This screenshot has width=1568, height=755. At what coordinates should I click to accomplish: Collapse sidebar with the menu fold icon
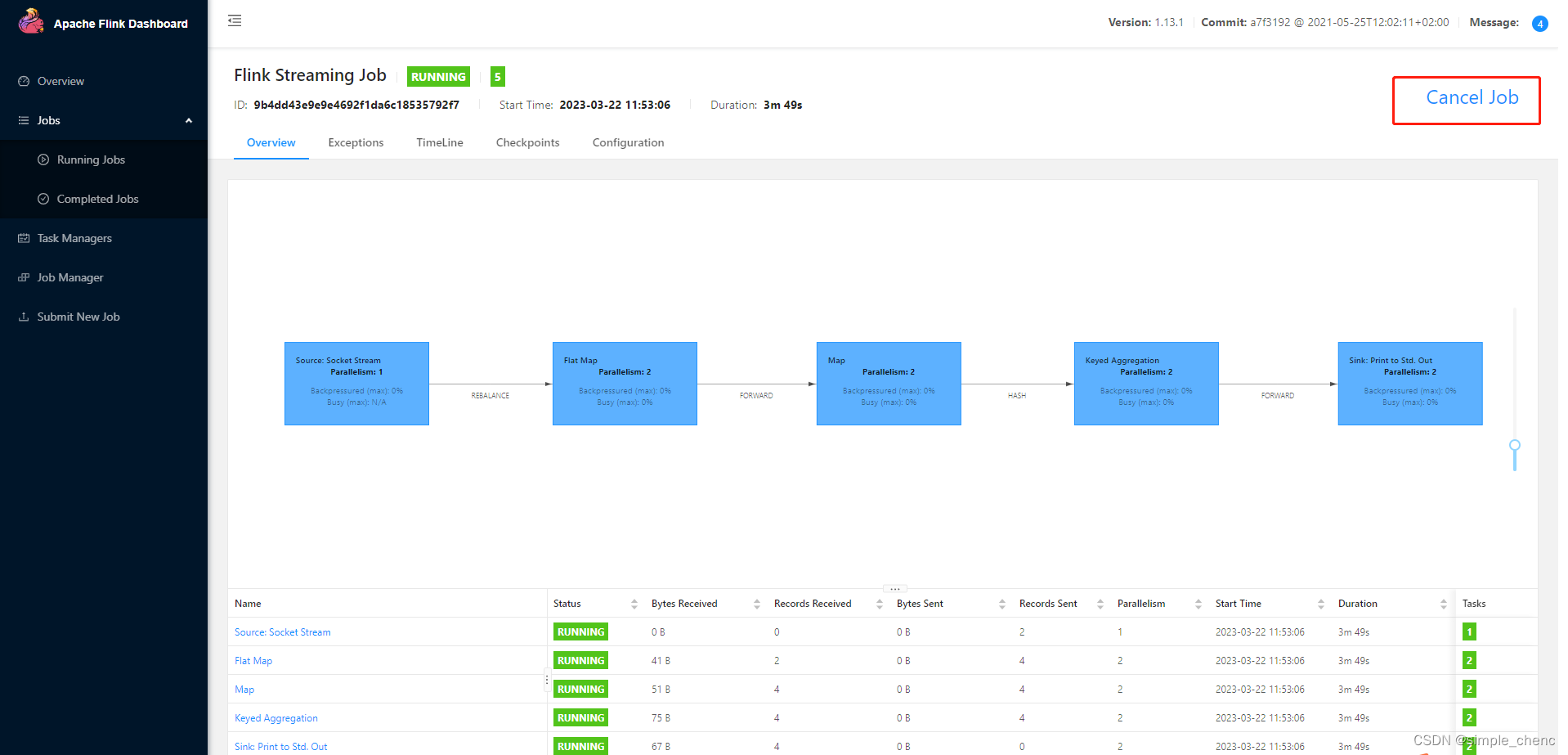[235, 20]
